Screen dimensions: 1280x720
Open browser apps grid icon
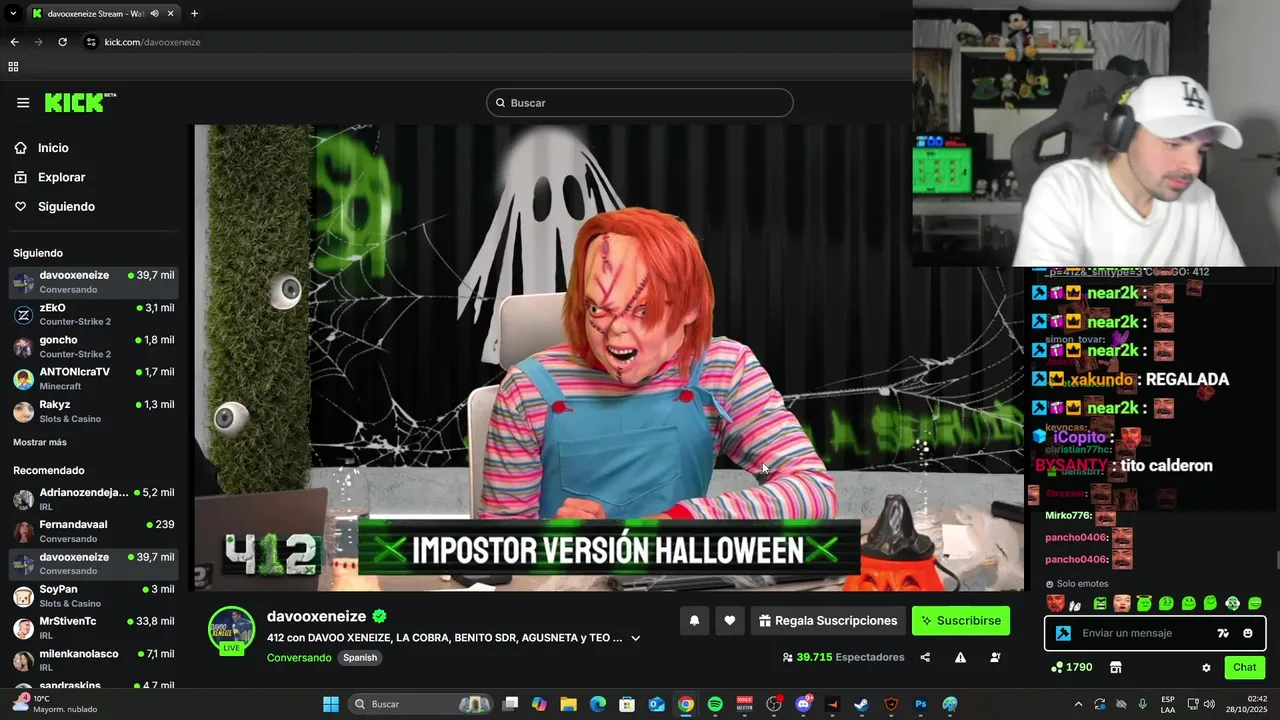[13, 67]
